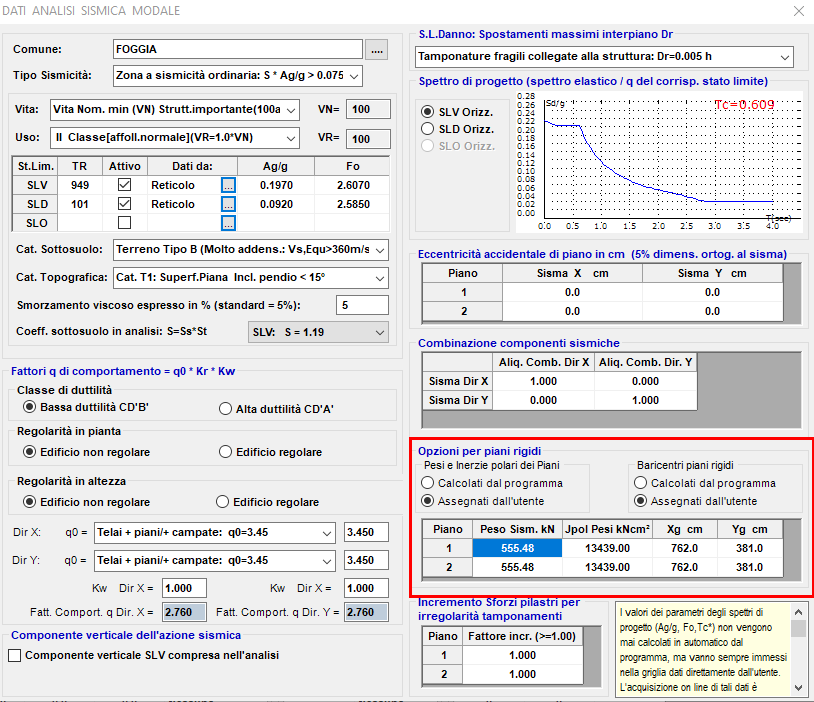Open Comune browse button next to FOGGIA
Viewport: 814px width, 702px height.
[x=376, y=50]
